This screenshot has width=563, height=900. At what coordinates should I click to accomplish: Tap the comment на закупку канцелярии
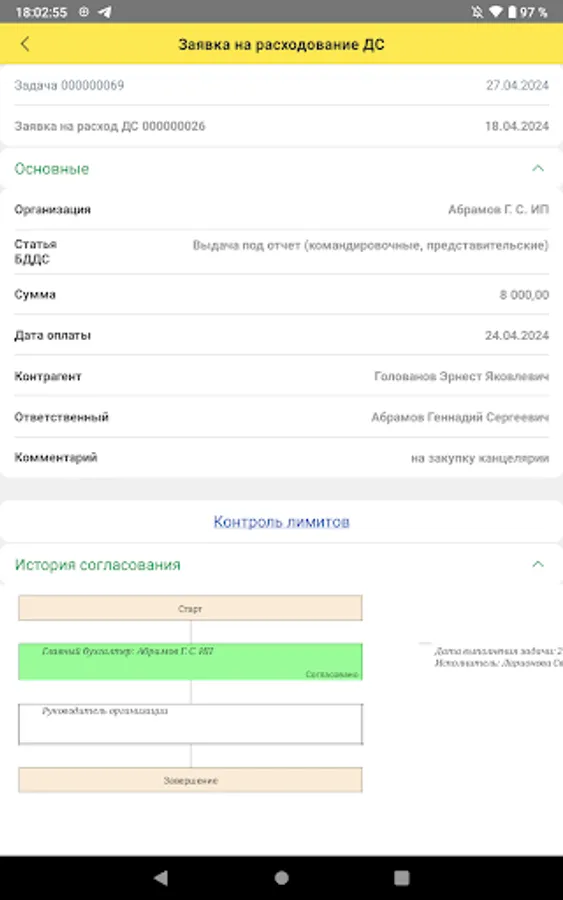[x=480, y=458]
